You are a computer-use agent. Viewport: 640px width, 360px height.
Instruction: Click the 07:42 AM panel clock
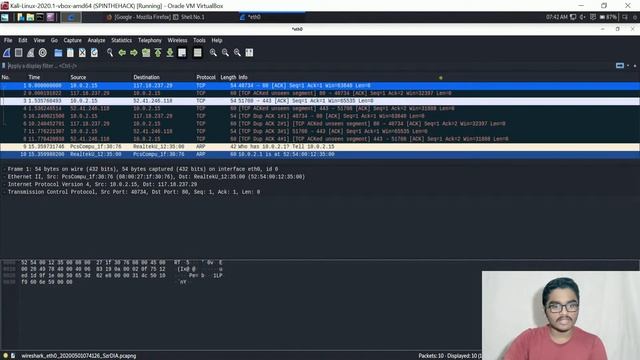pos(557,17)
